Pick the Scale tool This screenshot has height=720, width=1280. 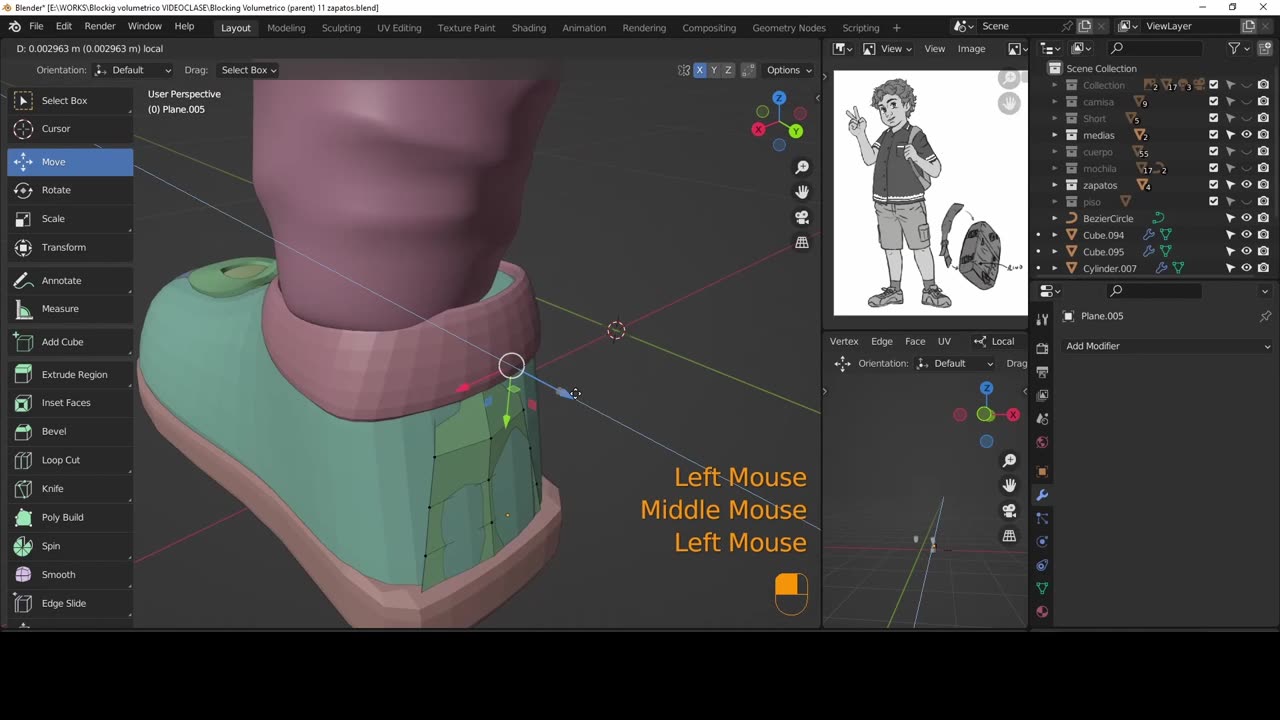pos(70,218)
